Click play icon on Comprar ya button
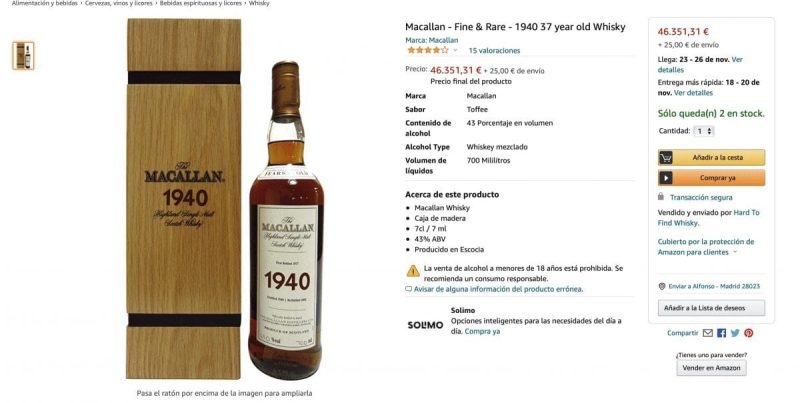Screen dimensions: 800x403 click(x=665, y=178)
